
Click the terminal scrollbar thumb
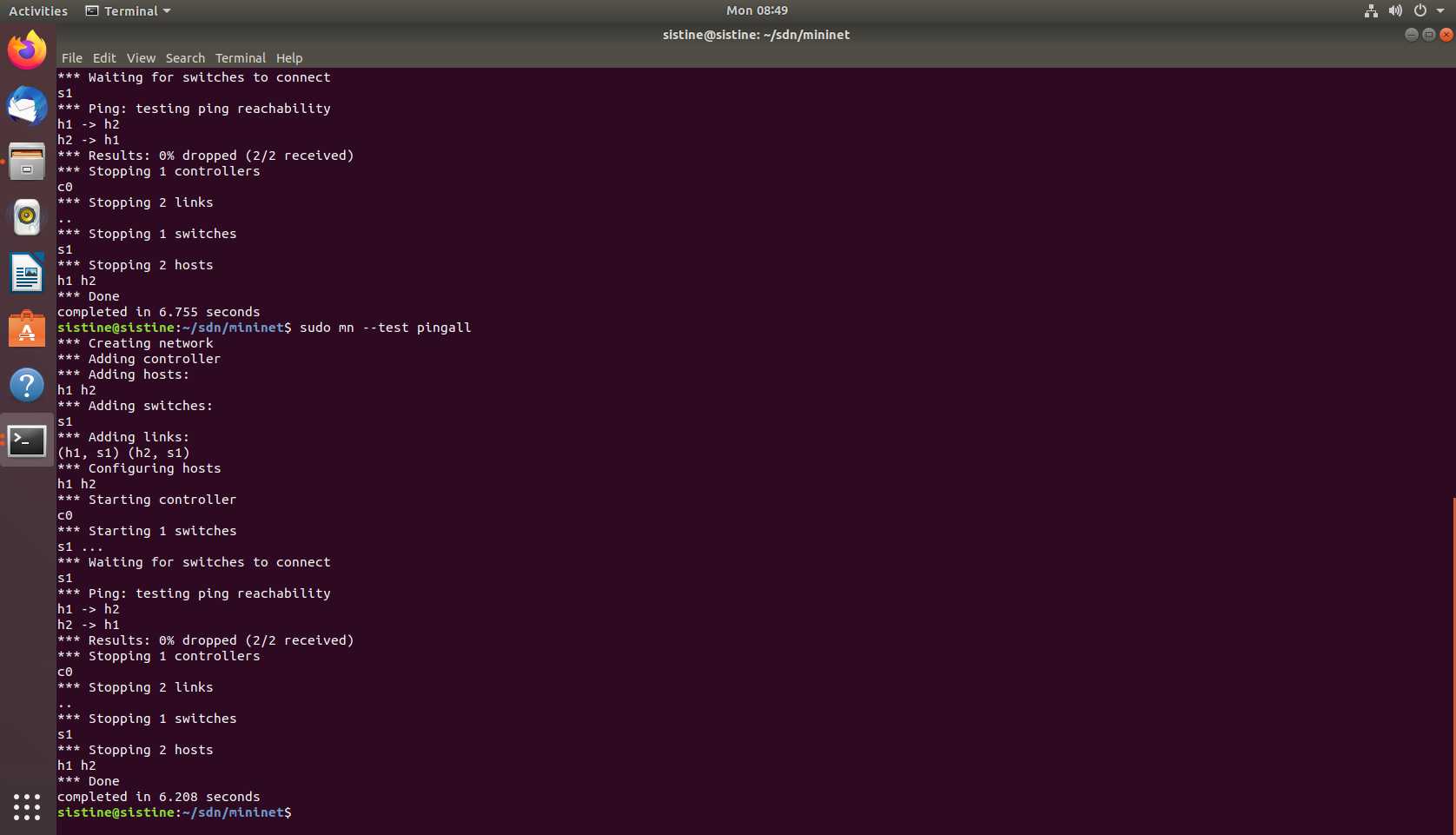(1453, 666)
